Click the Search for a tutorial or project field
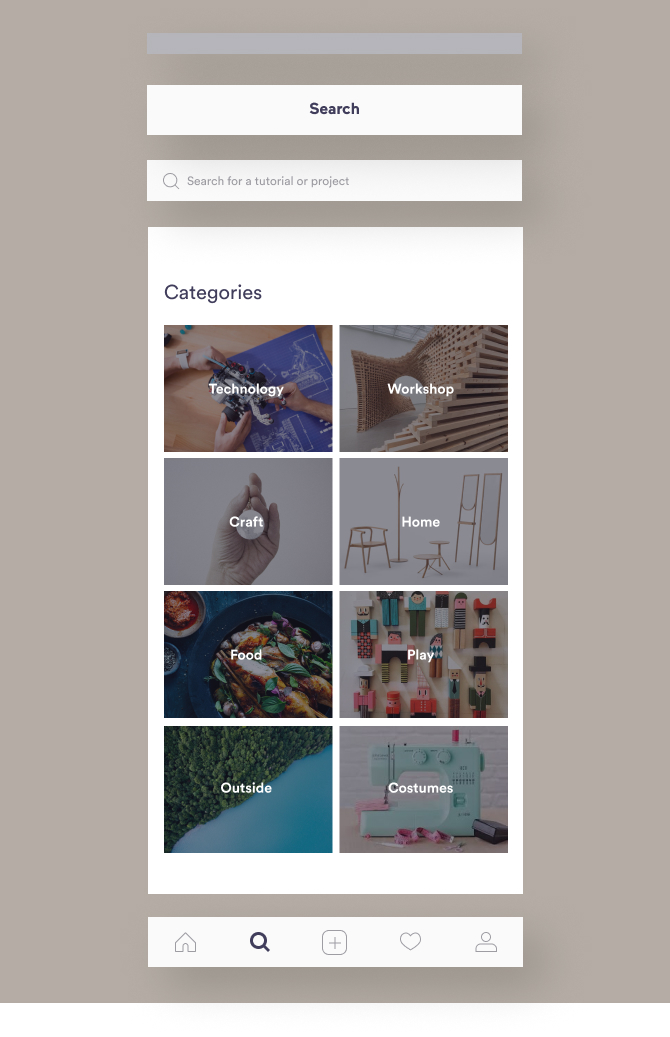 [x=334, y=181]
